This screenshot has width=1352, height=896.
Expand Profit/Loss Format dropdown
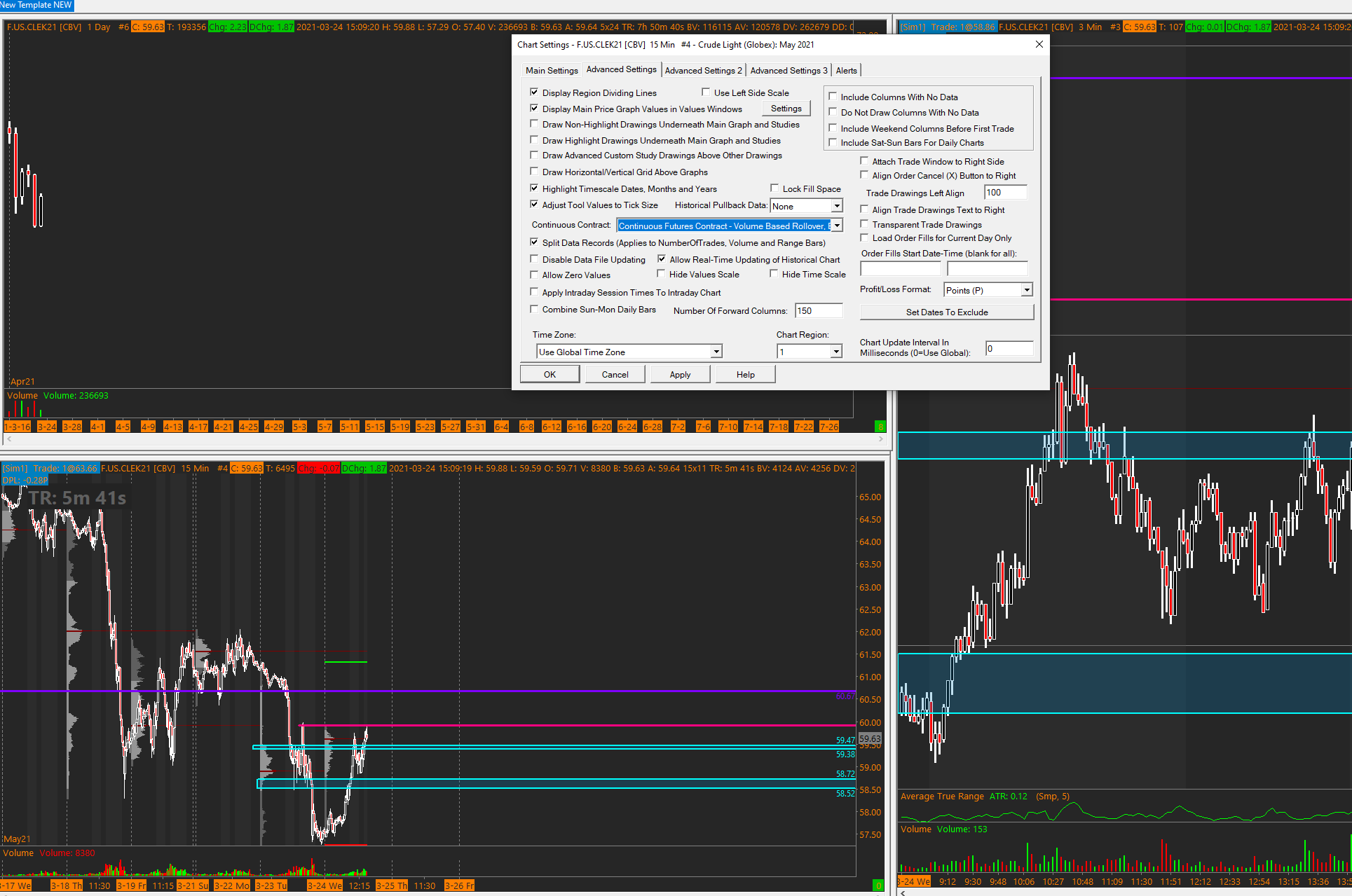(x=1026, y=290)
